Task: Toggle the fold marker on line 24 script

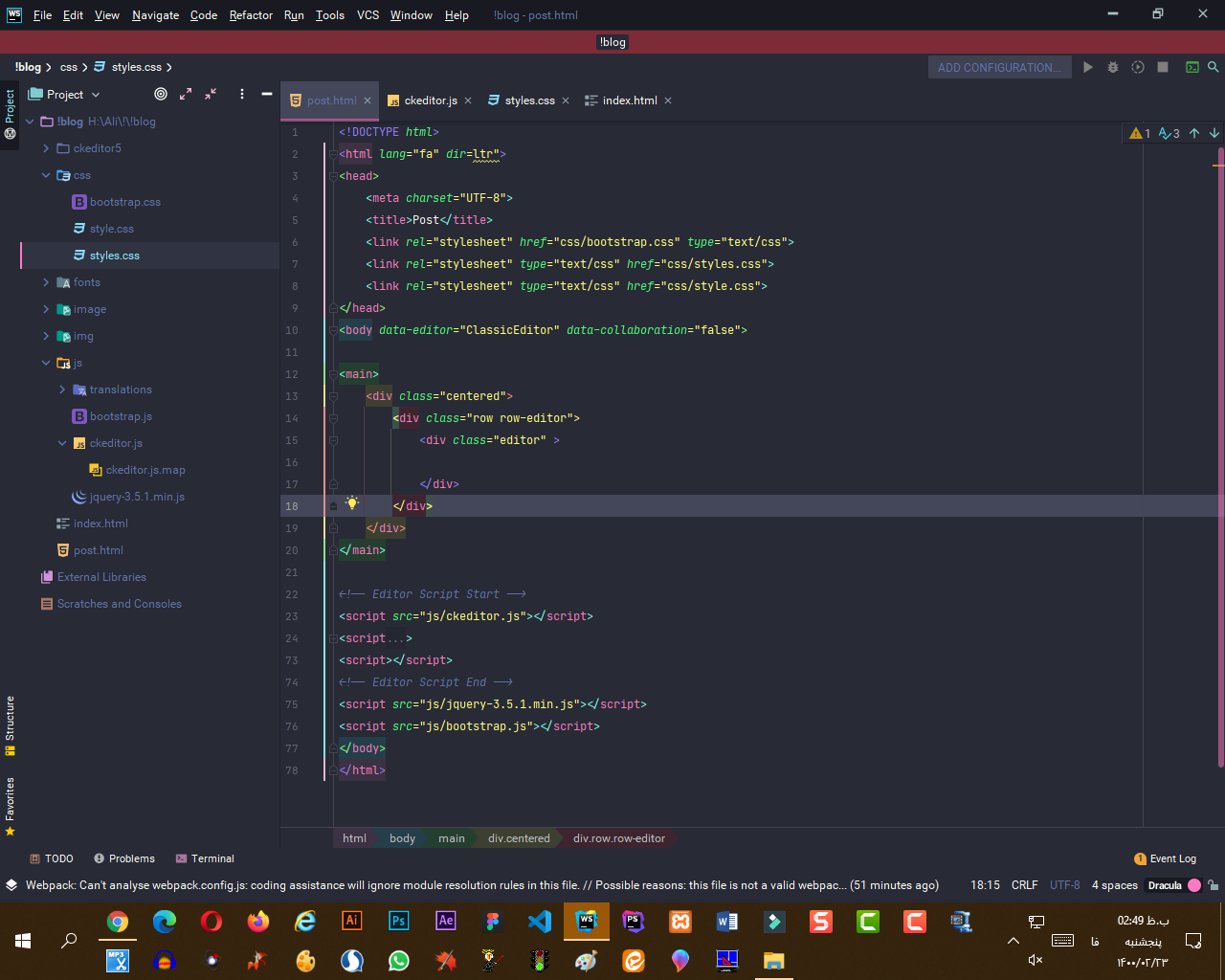Action: pyautogui.click(x=333, y=638)
